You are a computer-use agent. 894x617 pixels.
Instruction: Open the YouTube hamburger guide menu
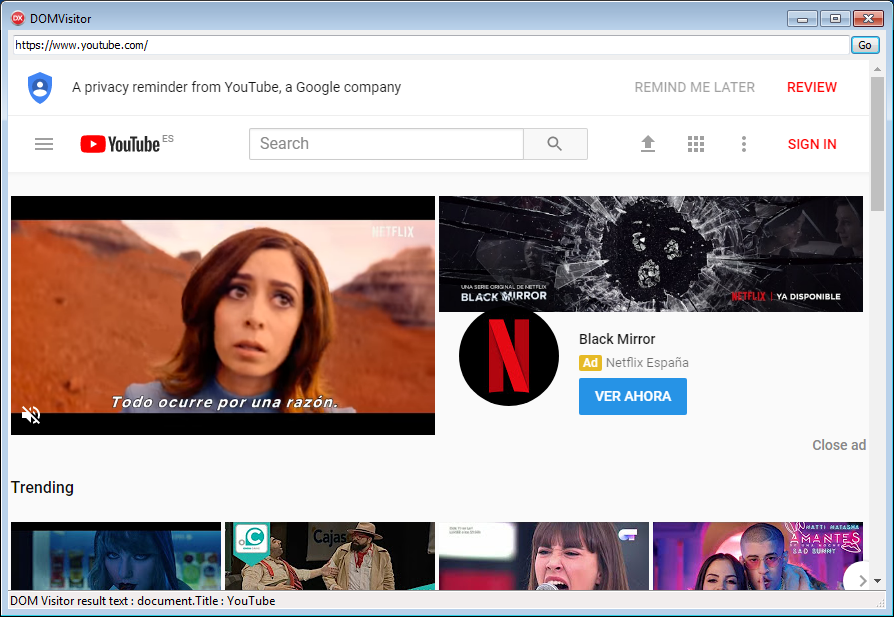(44, 144)
